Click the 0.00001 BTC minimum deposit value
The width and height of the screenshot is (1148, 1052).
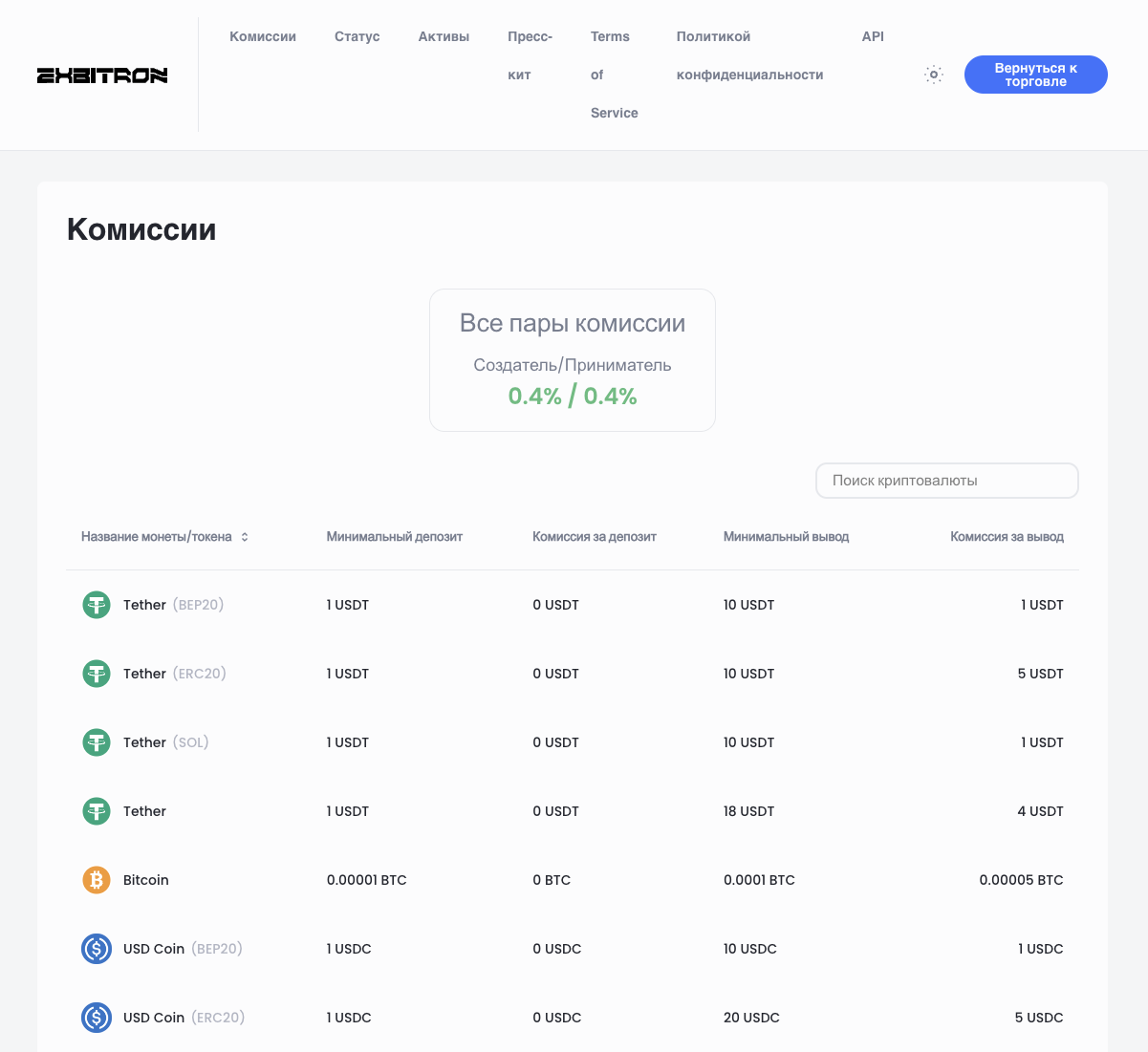367,880
